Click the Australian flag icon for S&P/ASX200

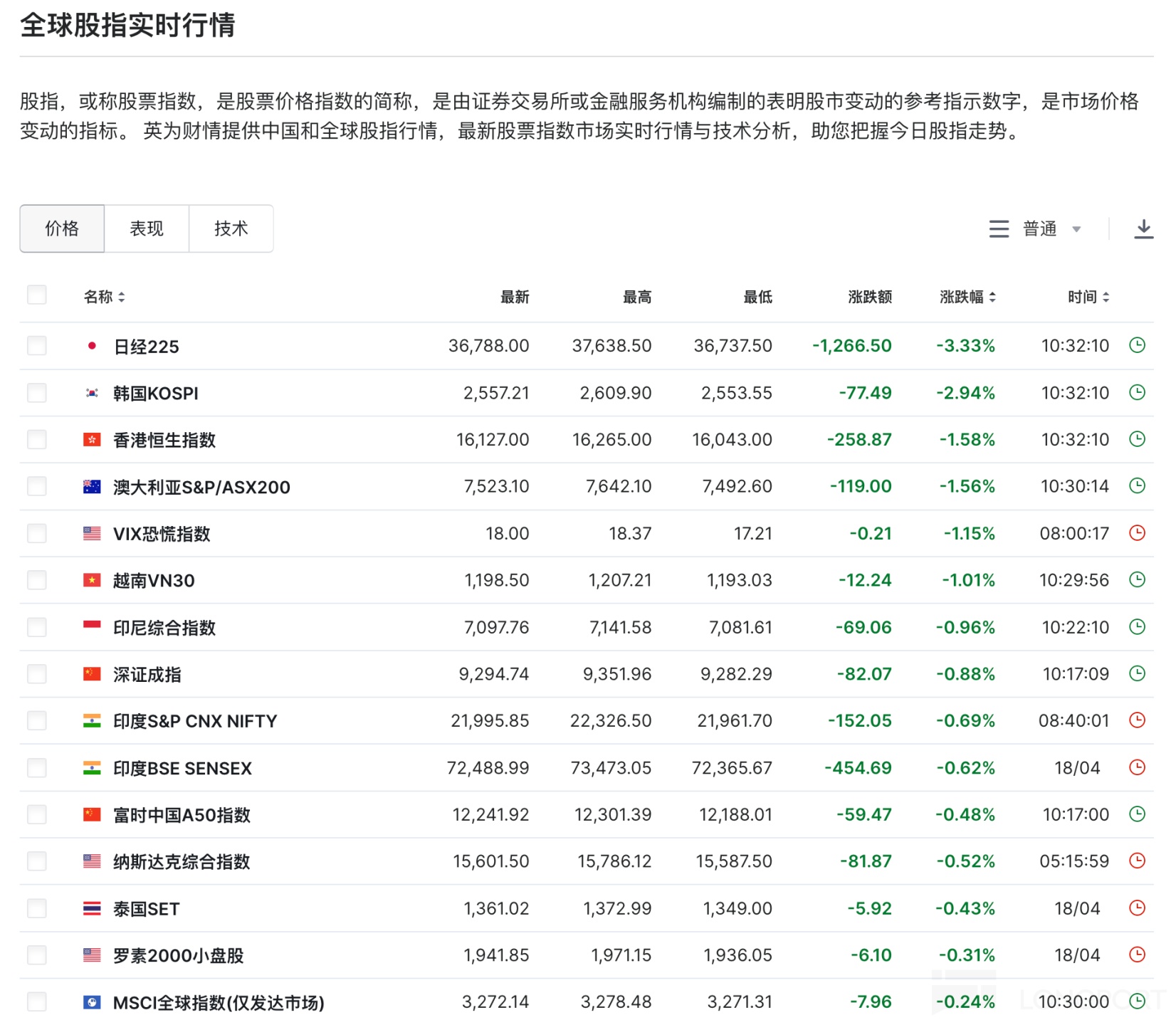tap(92, 487)
